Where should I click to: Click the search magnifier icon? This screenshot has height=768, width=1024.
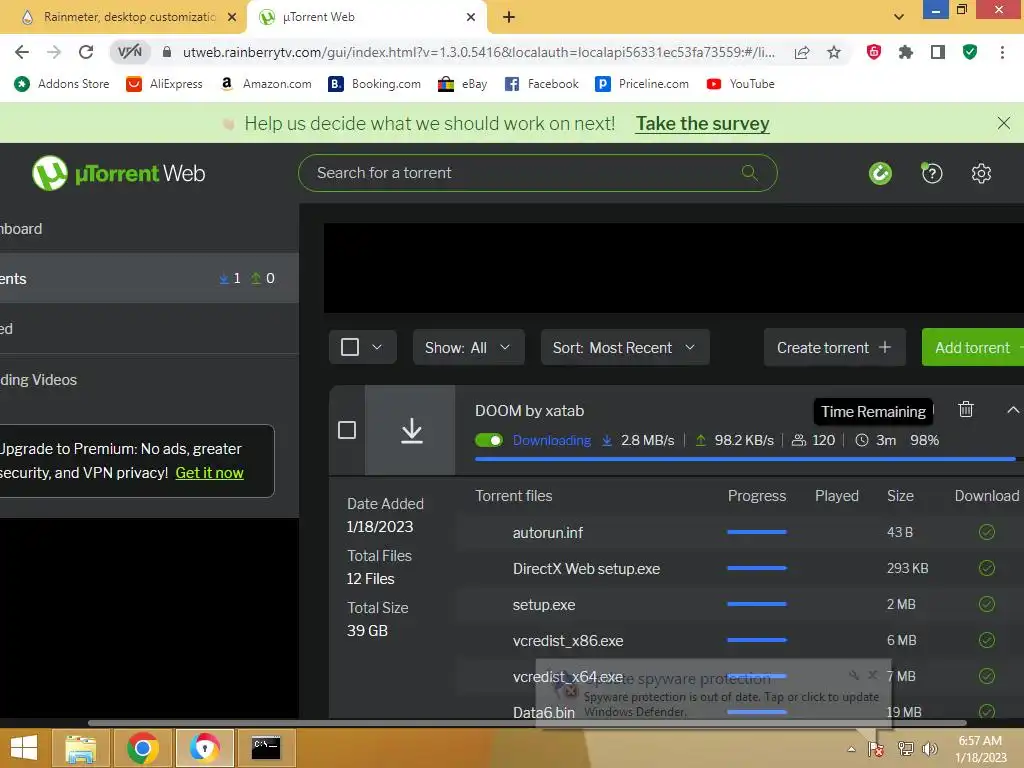click(x=750, y=172)
